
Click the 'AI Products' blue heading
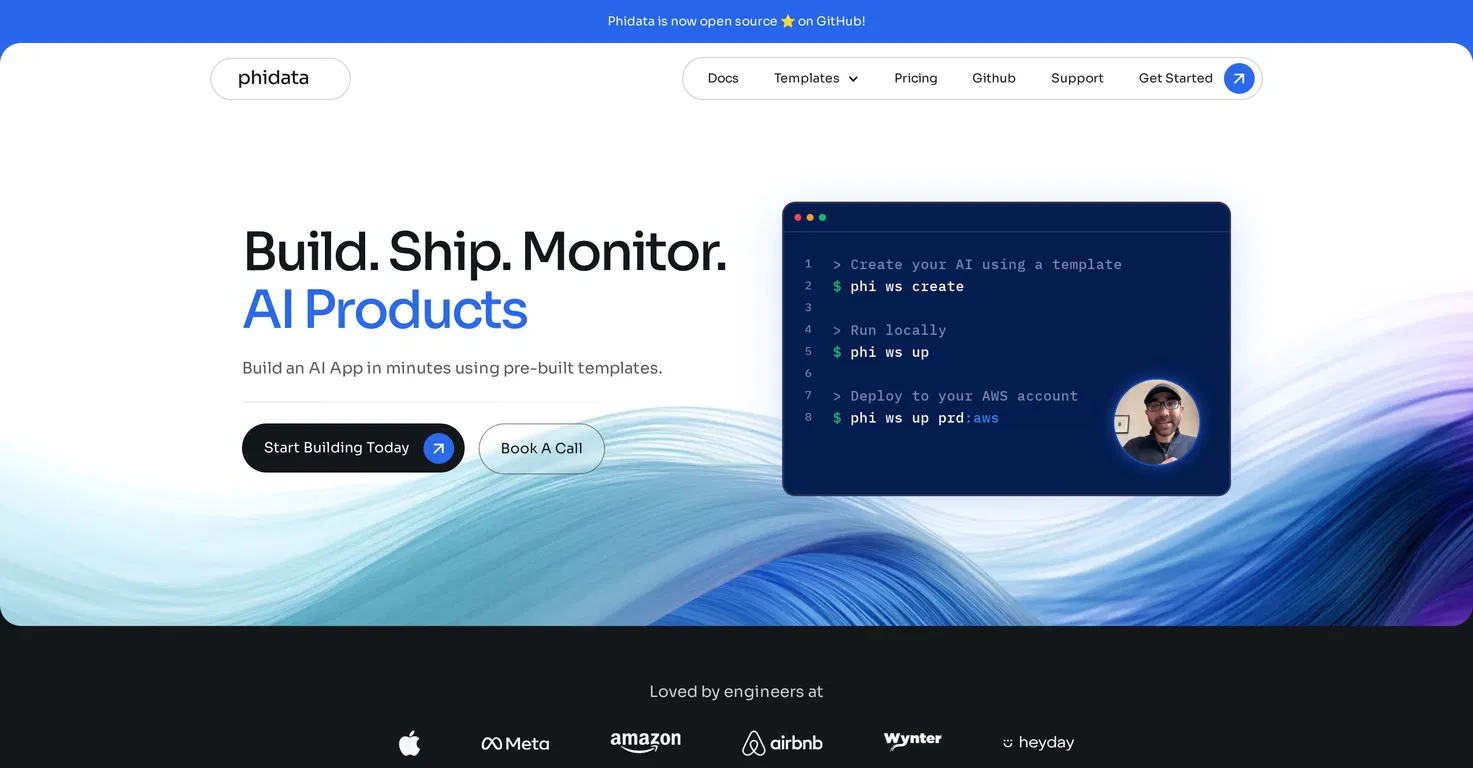[x=385, y=310]
